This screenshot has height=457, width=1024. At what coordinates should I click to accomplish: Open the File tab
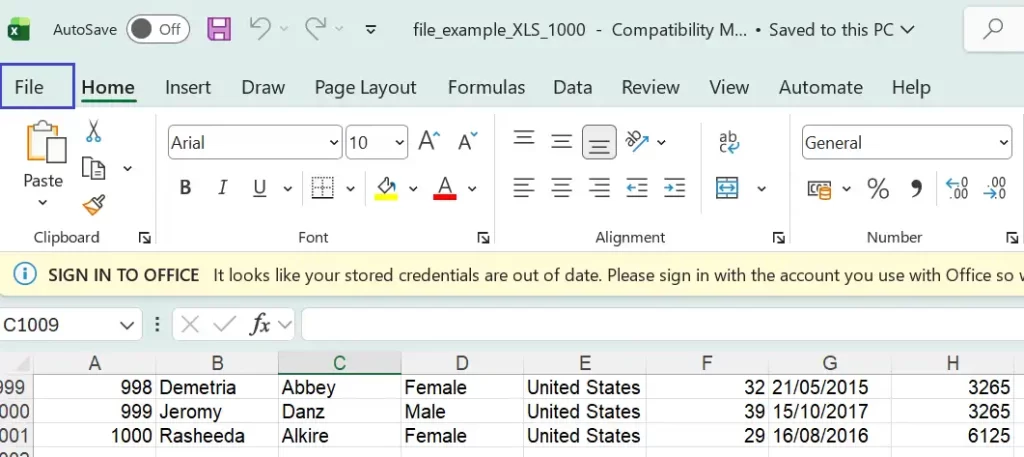click(x=29, y=87)
